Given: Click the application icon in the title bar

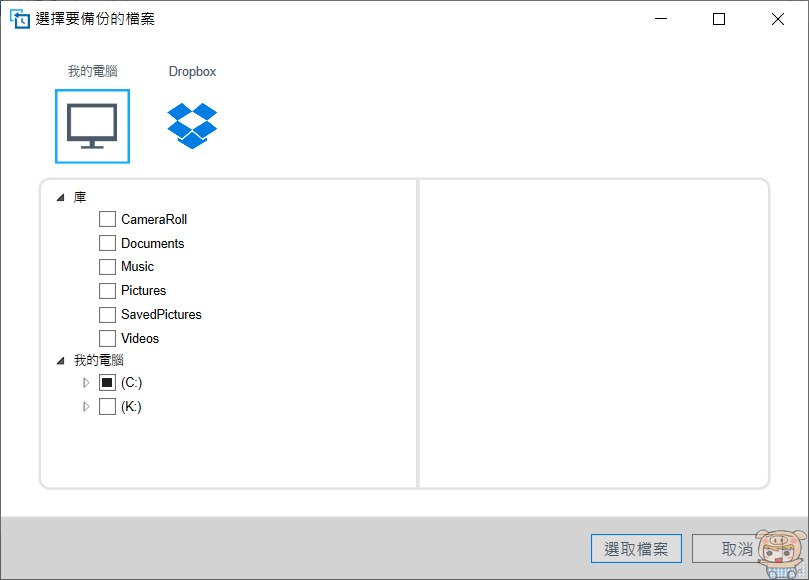Looking at the screenshot, I should 18,18.
